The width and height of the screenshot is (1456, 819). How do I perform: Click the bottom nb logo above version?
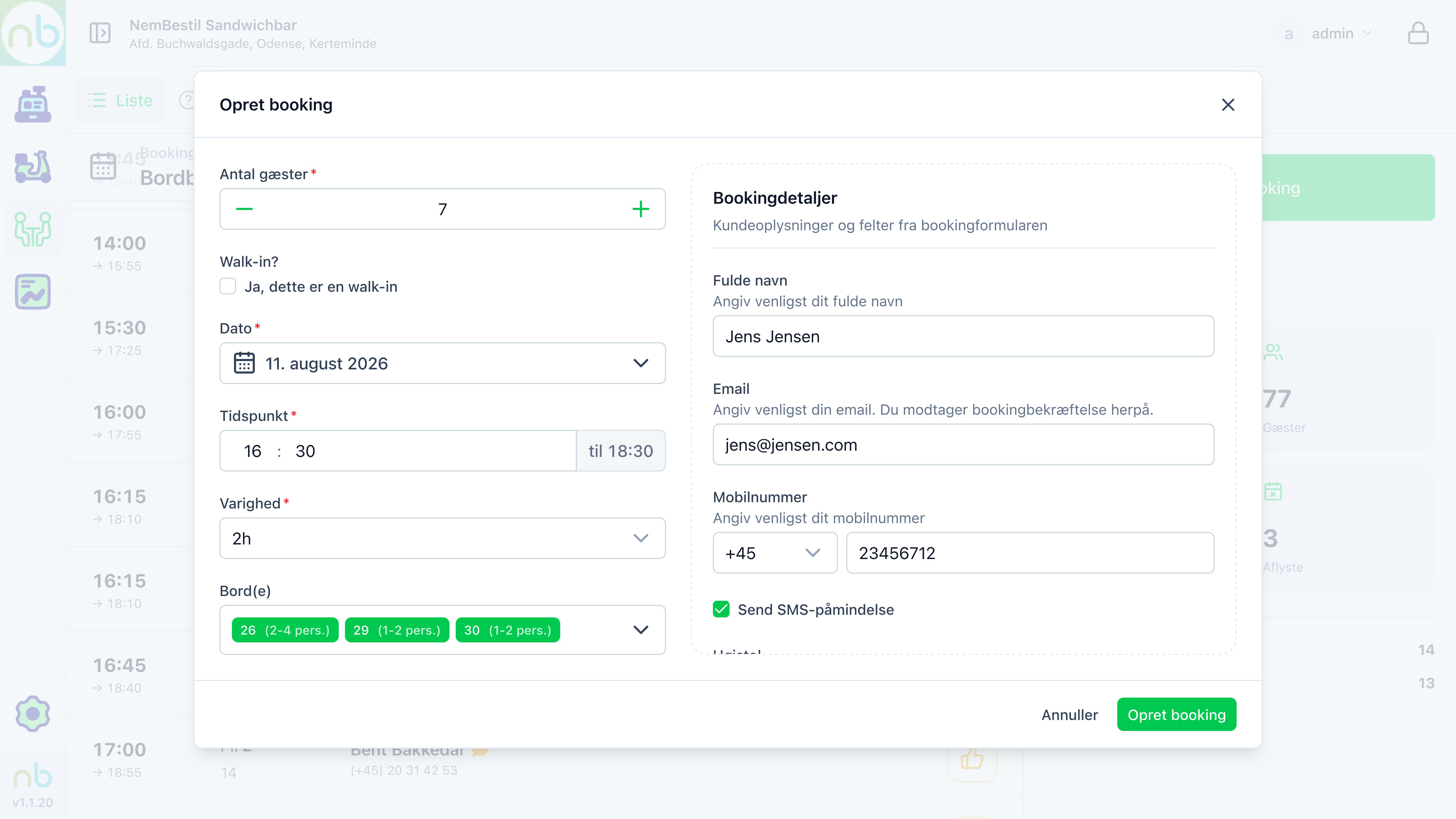click(x=33, y=775)
